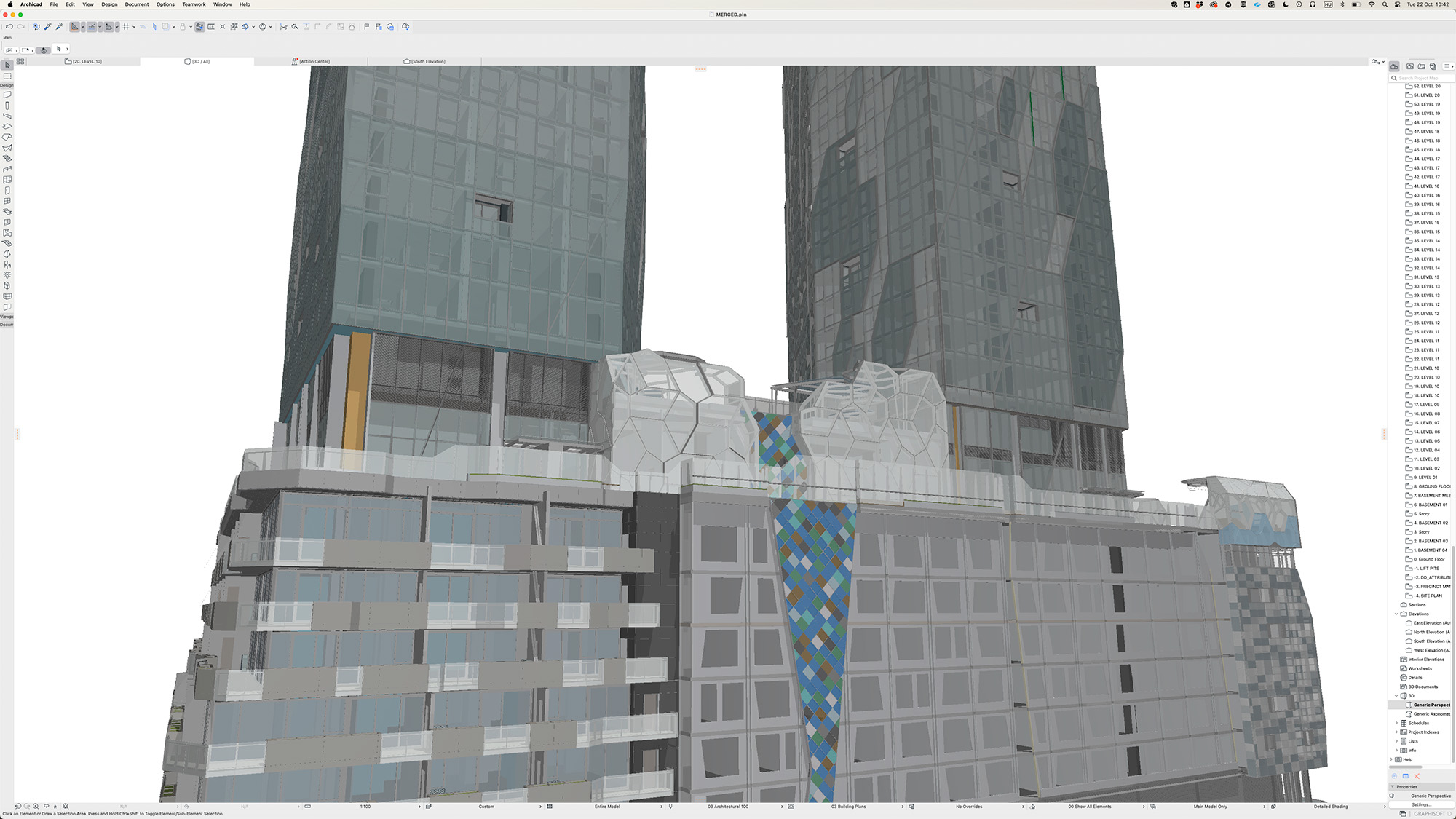Select Publisher Sets in Navigator
This screenshot has height=819, width=1456.
coord(1433,66)
